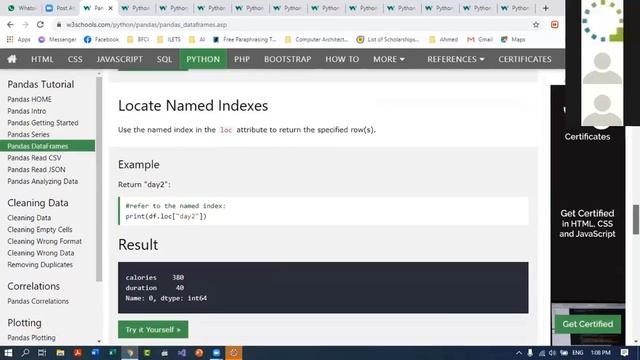Open Pandas Read CSV in the sidebar
Image resolution: width=640 pixels, height=360 pixels.
pos(34,158)
